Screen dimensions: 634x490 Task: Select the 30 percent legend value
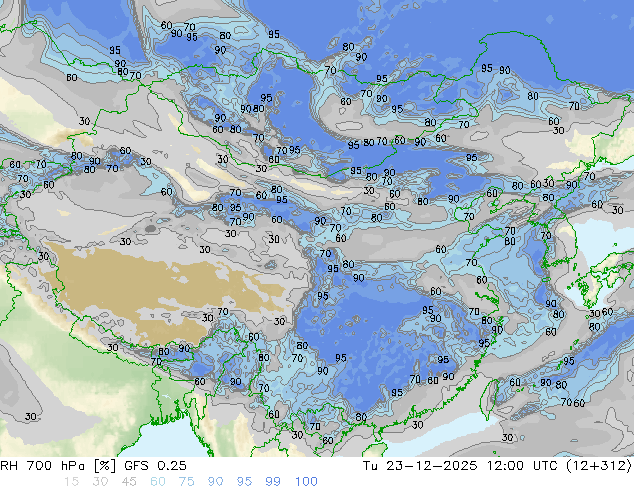[x=98, y=481]
